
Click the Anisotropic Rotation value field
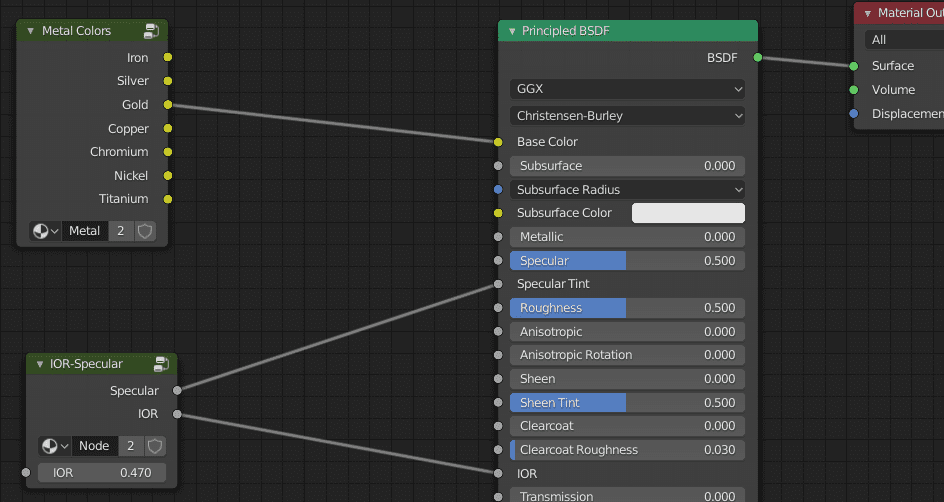(x=627, y=355)
